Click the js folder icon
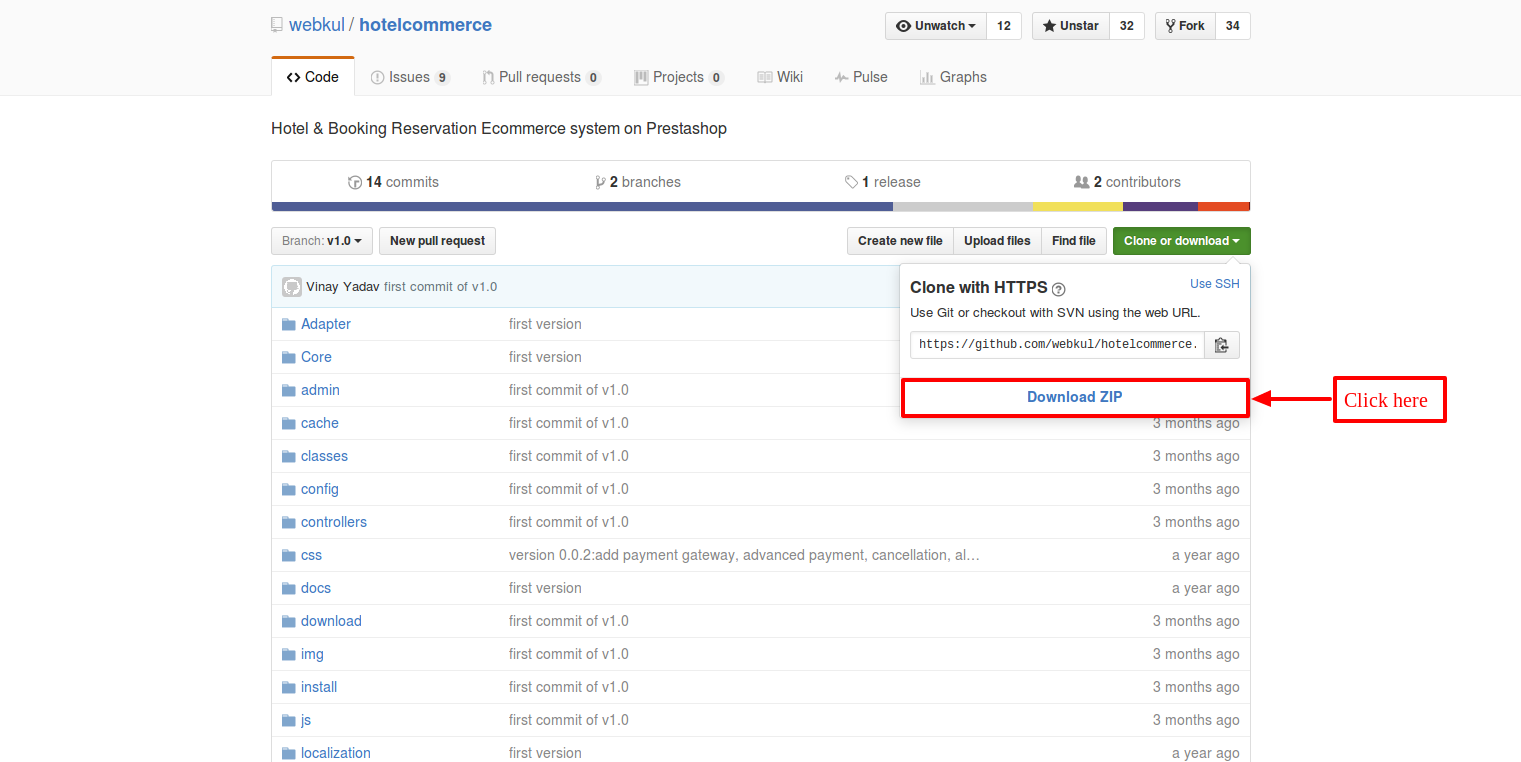This screenshot has width=1521, height=762. click(289, 720)
